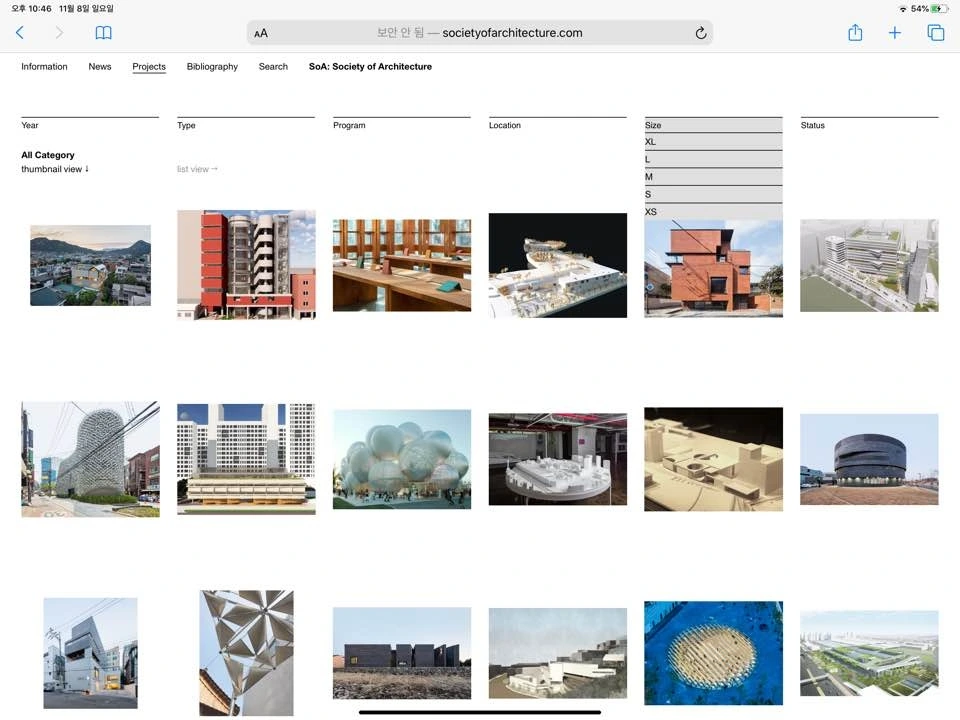Screen dimensions: 960x720
Task: Tap the Safari back arrow
Action: (20, 32)
